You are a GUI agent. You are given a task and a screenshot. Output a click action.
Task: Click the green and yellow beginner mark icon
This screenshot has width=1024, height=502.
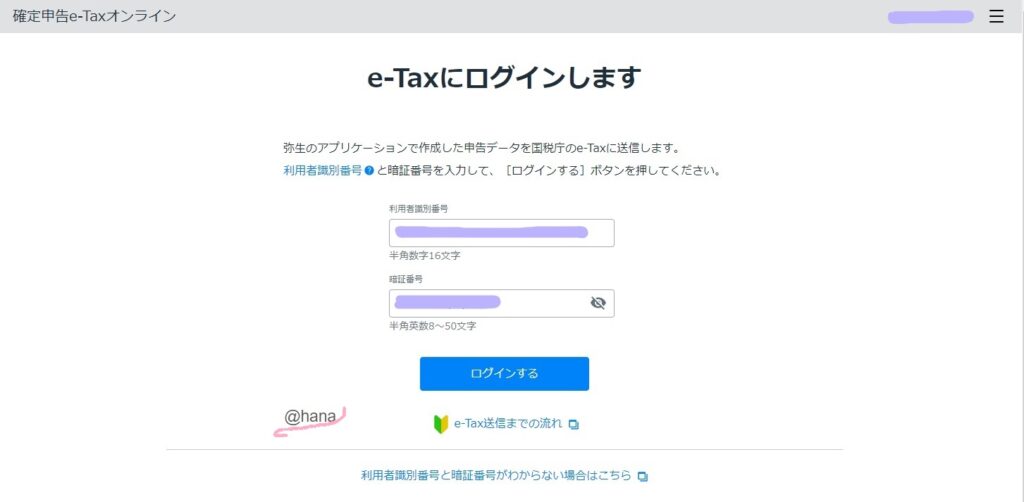(441, 424)
